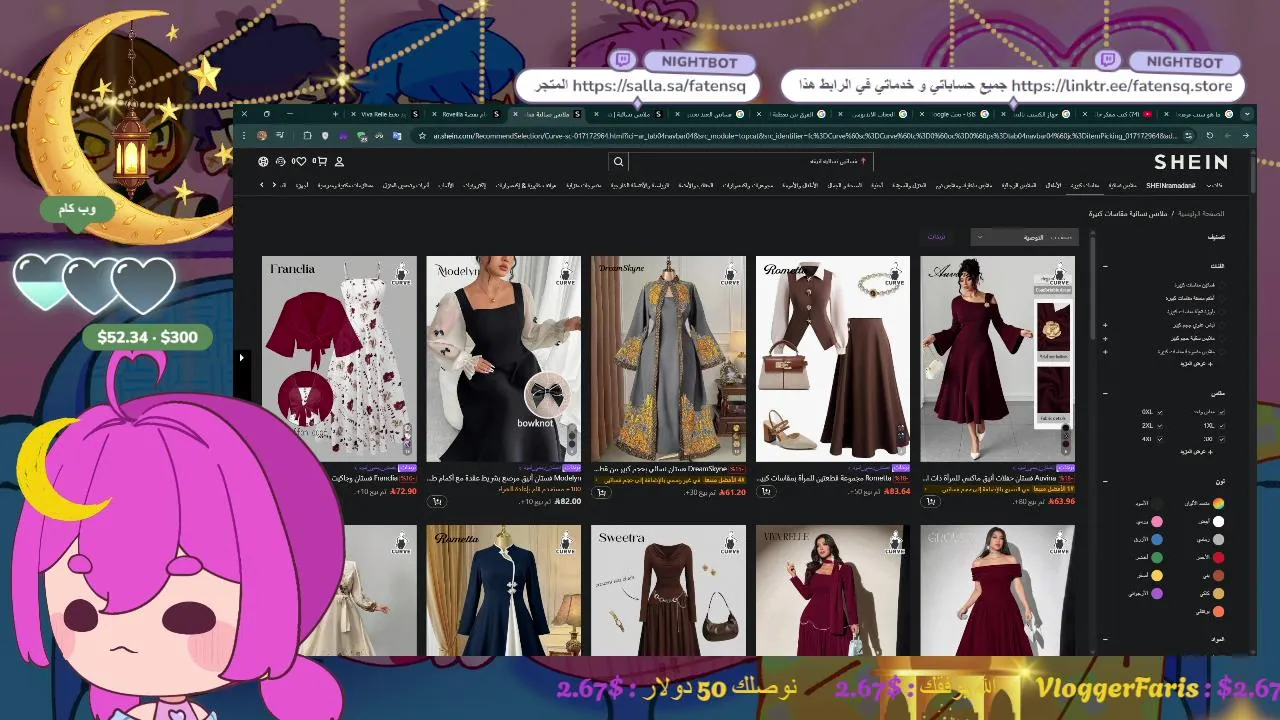
Task: Open the browser three-dot menu
Action: [x=243, y=135]
